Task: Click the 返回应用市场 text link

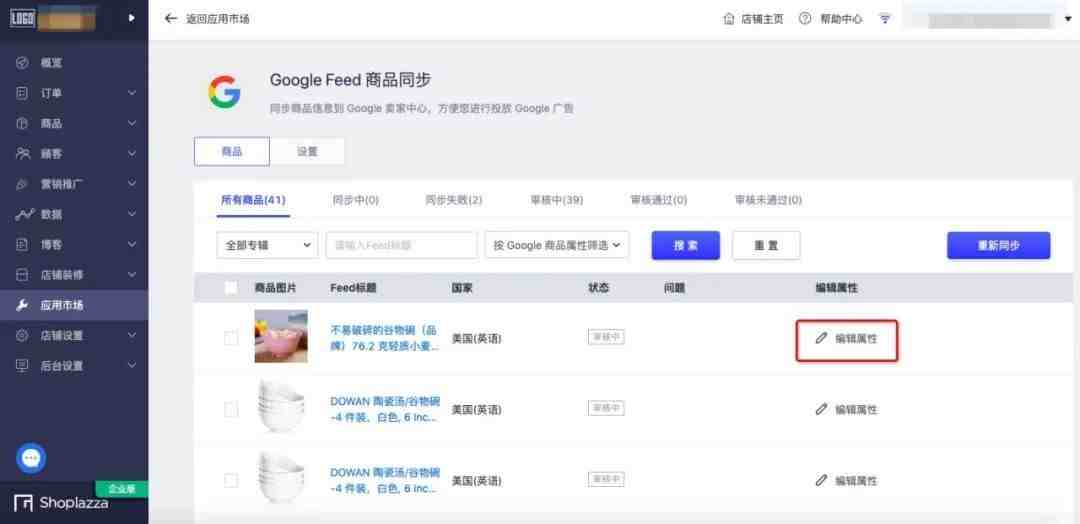Action: coord(218,19)
